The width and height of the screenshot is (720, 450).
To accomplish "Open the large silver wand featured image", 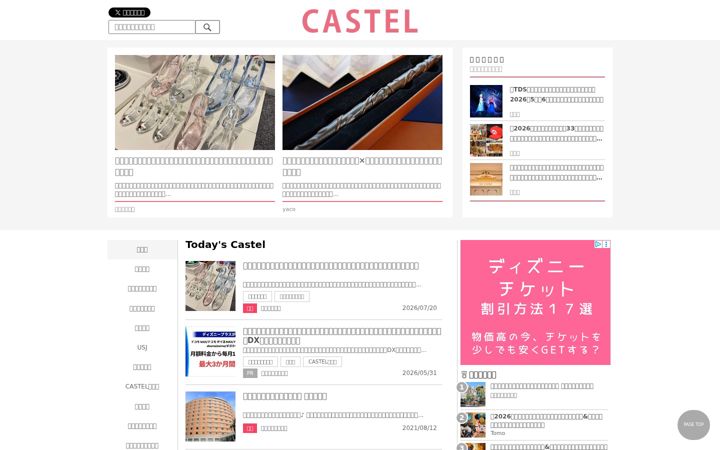I will (x=362, y=102).
